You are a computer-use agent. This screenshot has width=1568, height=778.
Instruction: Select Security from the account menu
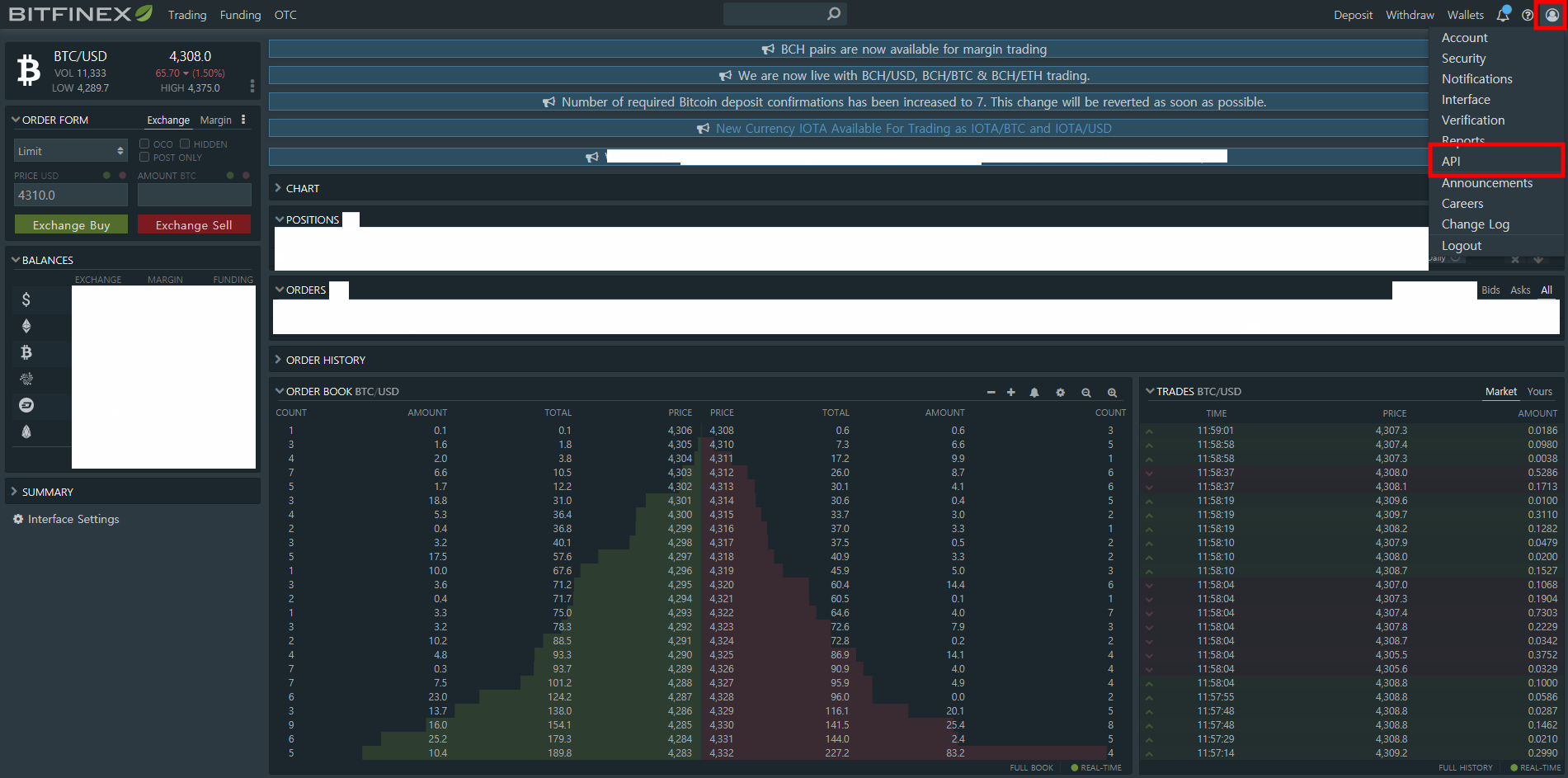pos(1463,59)
